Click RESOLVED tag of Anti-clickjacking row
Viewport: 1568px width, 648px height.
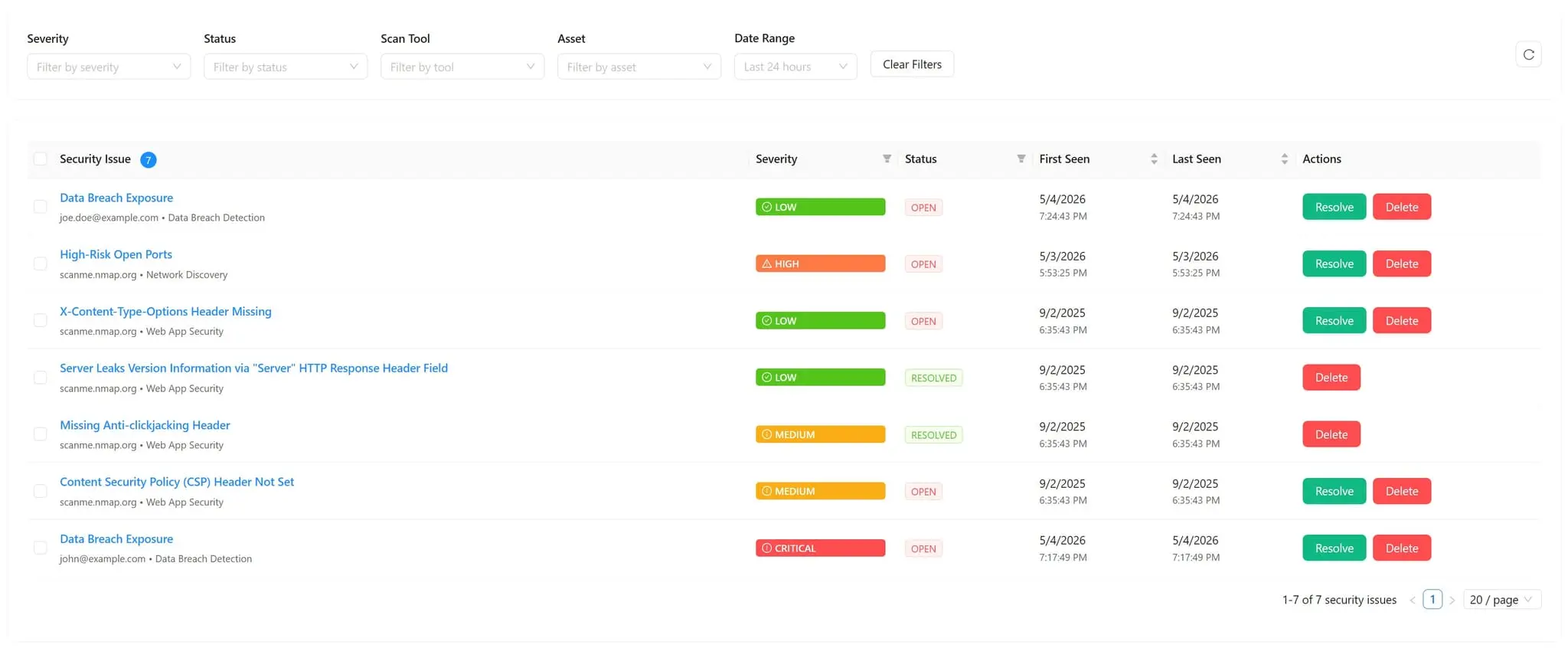coord(933,434)
